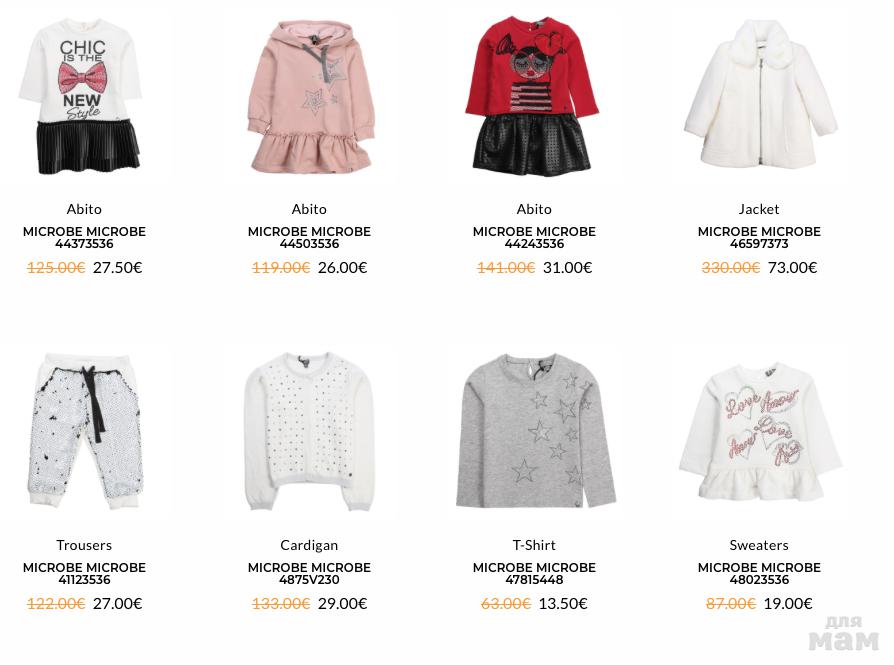Open the pink hooded dress image
Image resolution: width=894 pixels, height=665 pixels.
(x=310, y=98)
